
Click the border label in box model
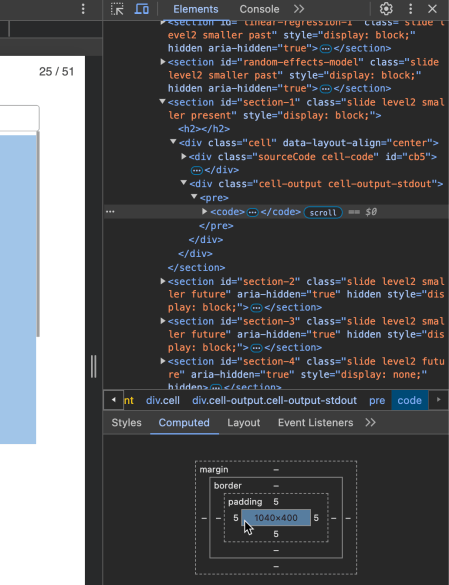click(228, 485)
